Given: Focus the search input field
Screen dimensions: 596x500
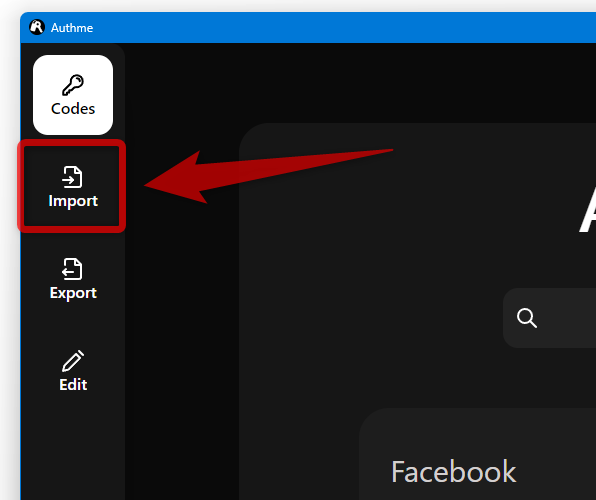Looking at the screenshot, I should [x=550, y=318].
